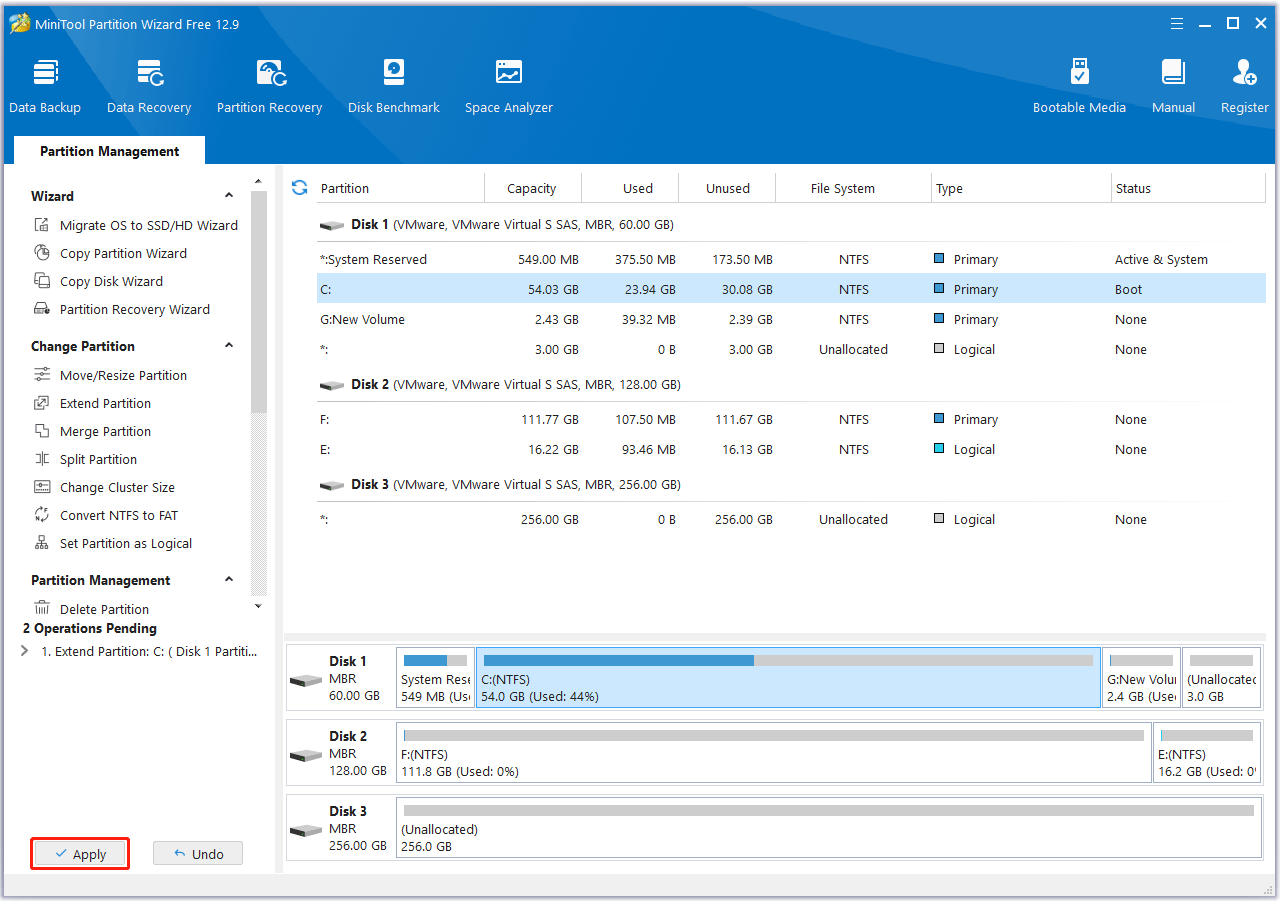Select Disk 3 Unallocated block in disk map

point(828,827)
